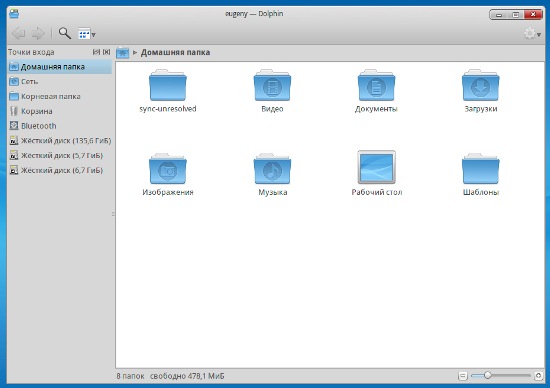
Task: Close the Dolphin window
Action: coord(533,14)
